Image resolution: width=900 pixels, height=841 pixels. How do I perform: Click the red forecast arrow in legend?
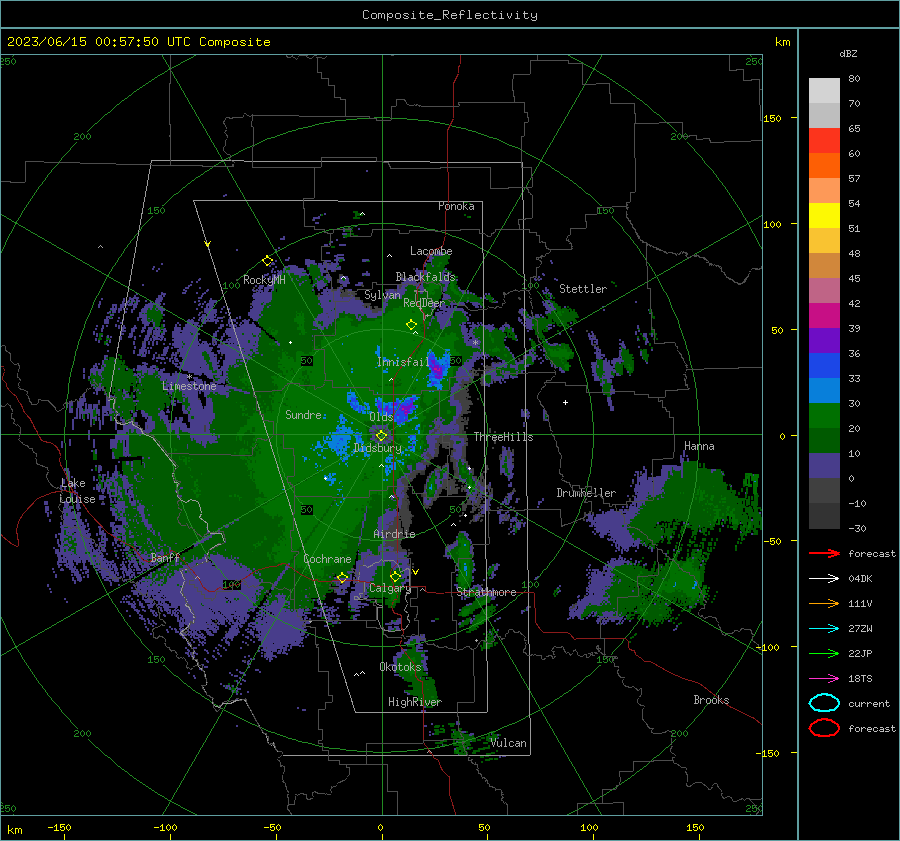(824, 553)
